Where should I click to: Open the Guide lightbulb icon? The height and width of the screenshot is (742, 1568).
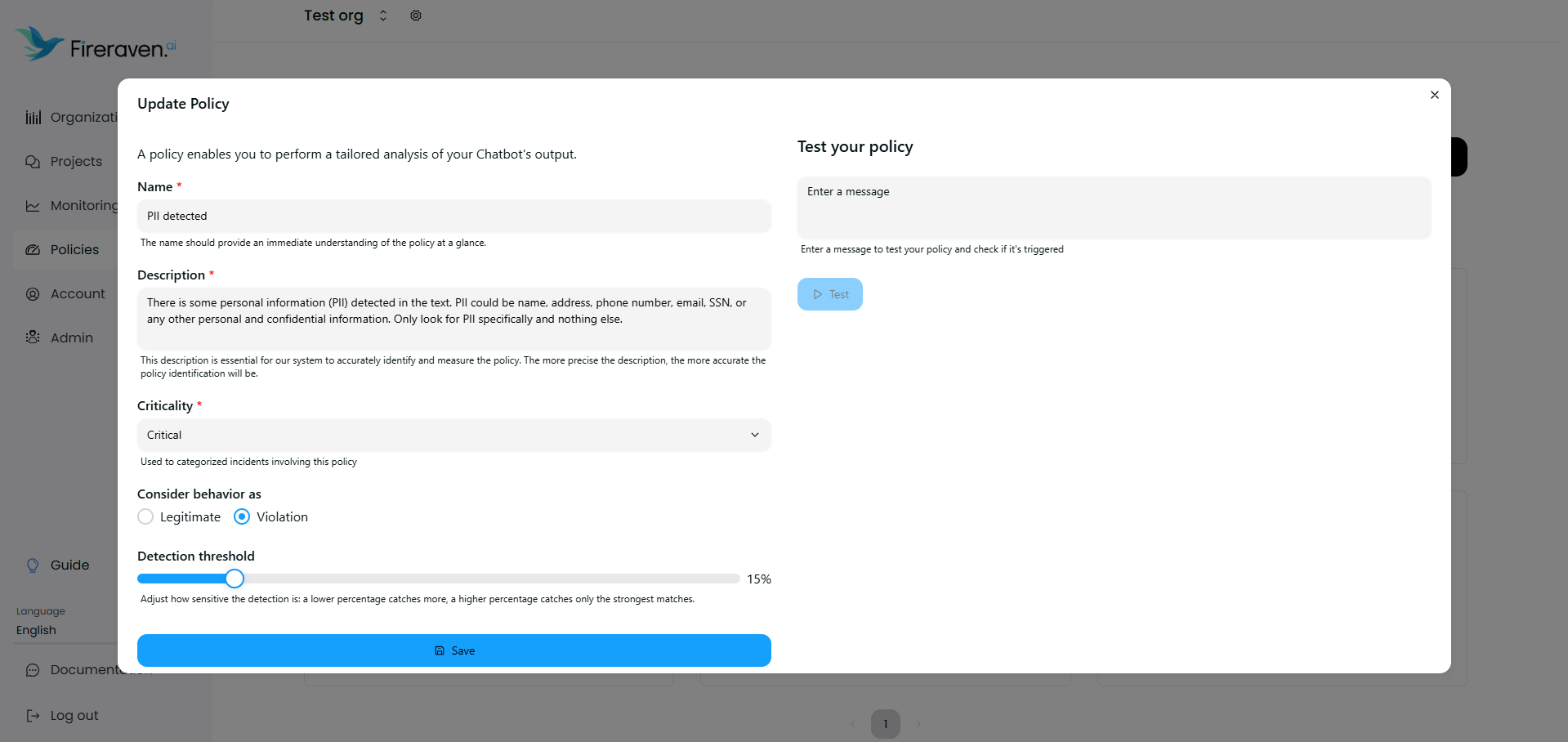(33, 565)
